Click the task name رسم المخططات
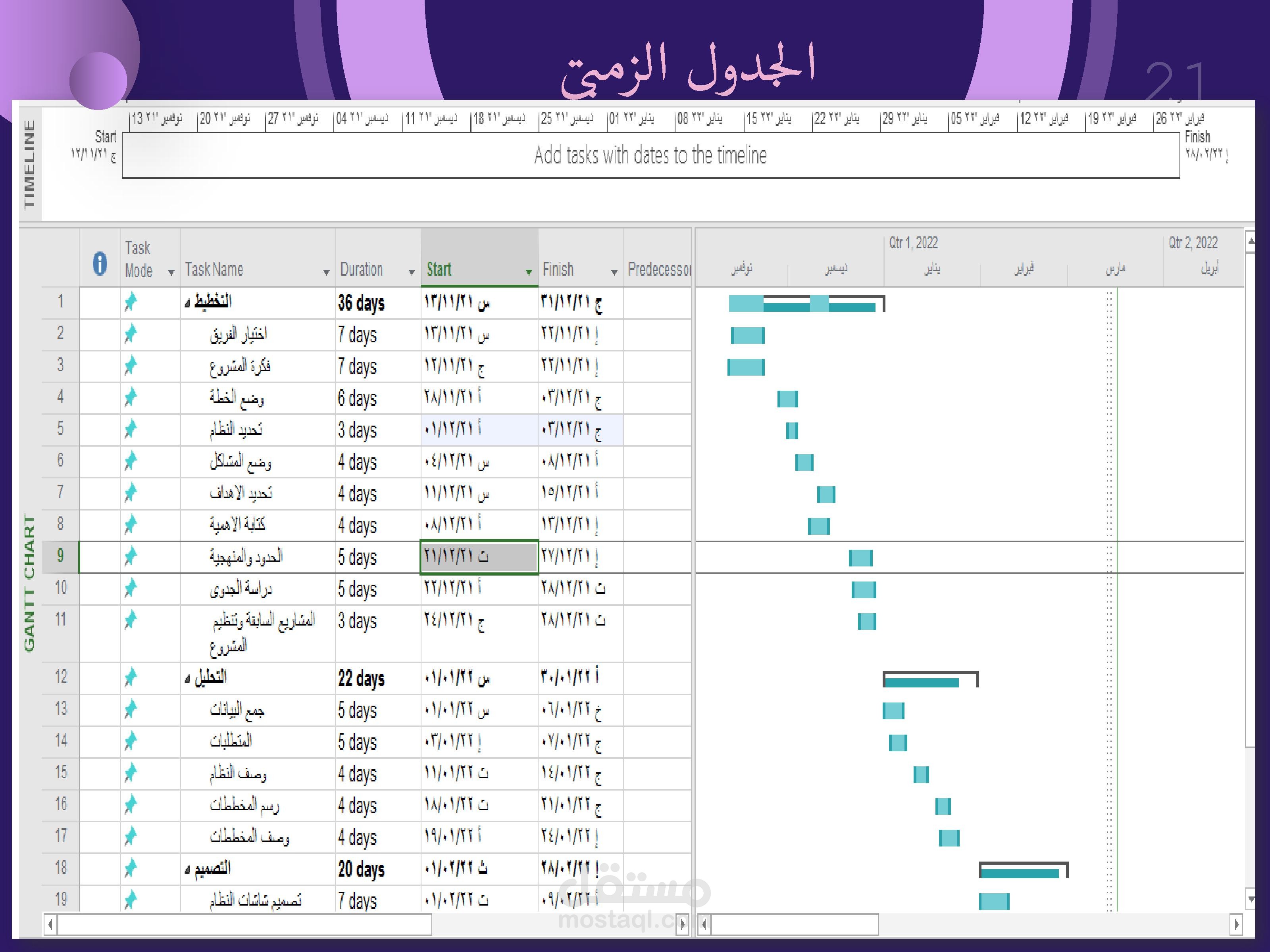The width and height of the screenshot is (1270, 952). 244,806
